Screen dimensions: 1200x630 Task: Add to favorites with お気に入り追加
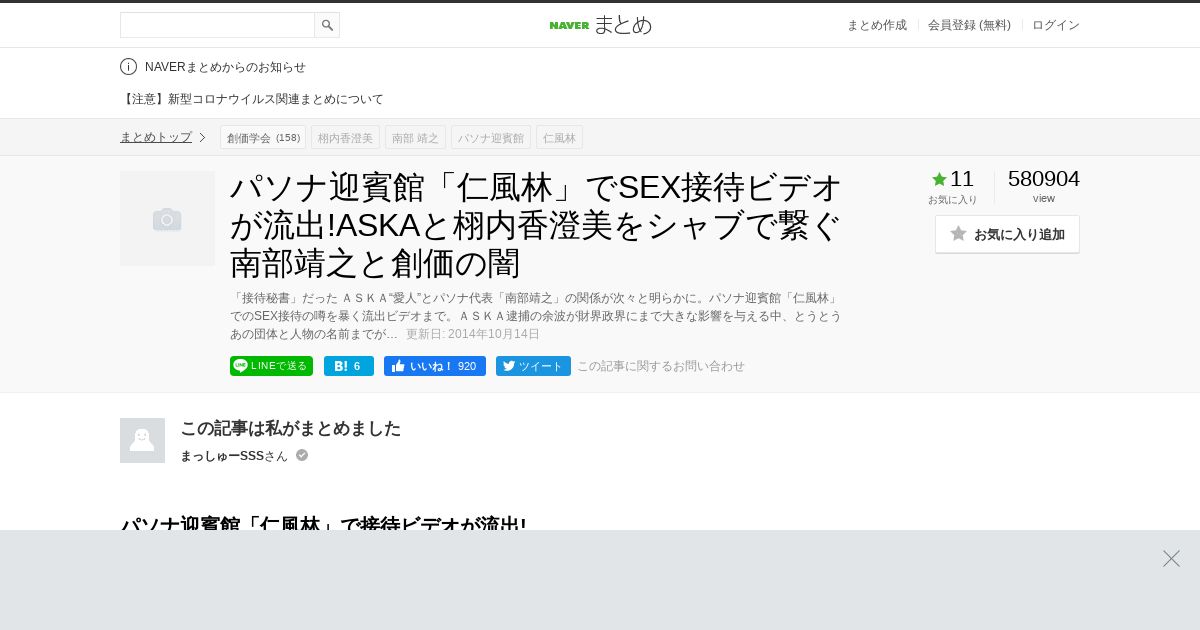(x=1007, y=234)
